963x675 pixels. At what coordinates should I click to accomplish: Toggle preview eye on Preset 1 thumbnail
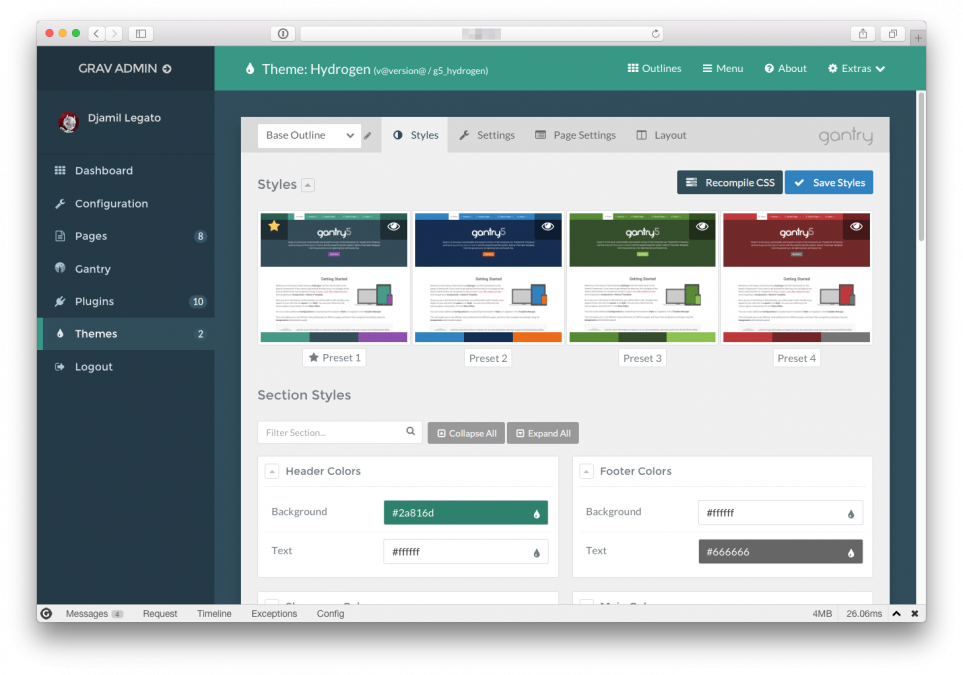point(394,227)
